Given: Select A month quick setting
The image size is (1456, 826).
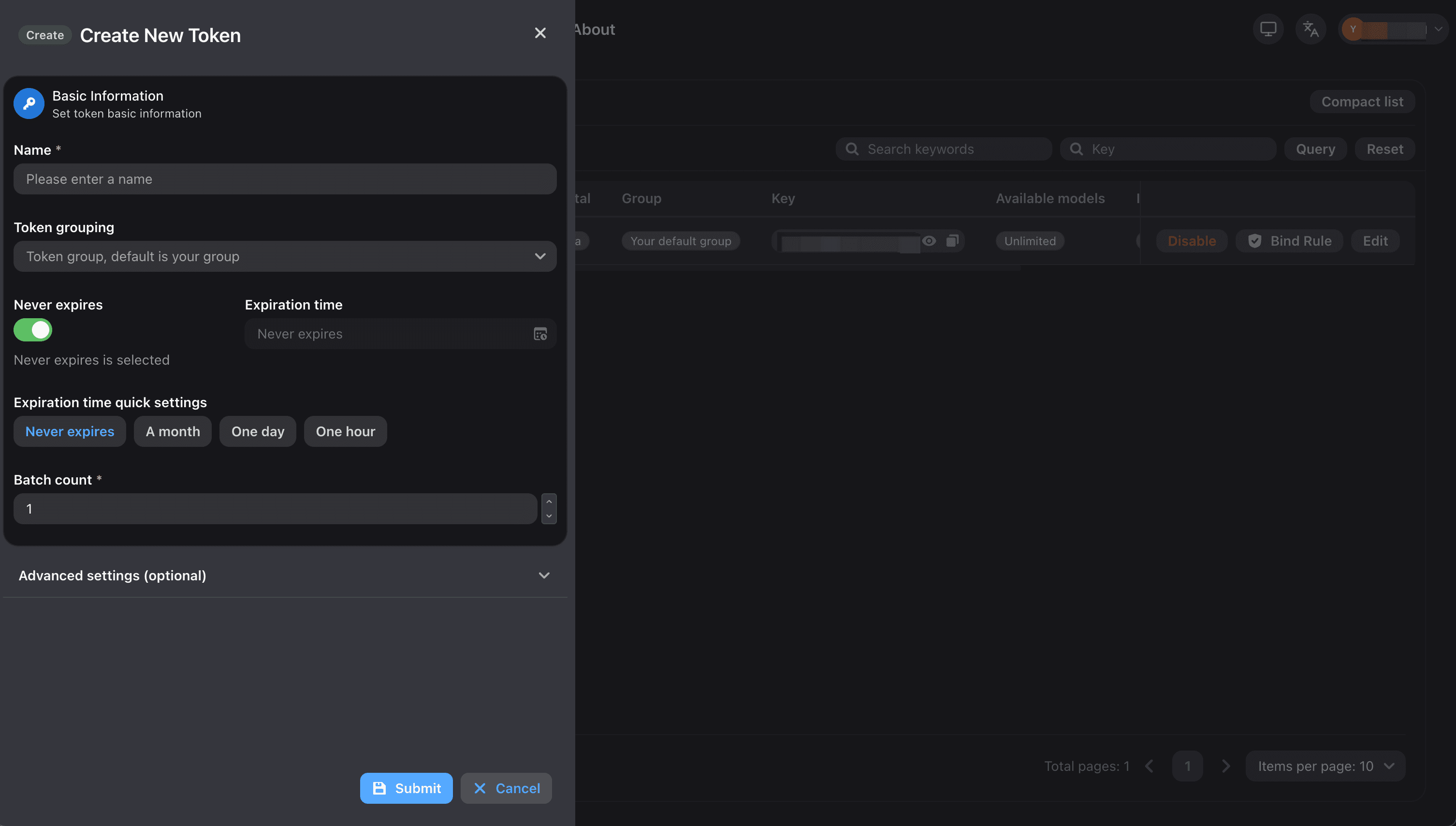Looking at the screenshot, I should pos(173,432).
